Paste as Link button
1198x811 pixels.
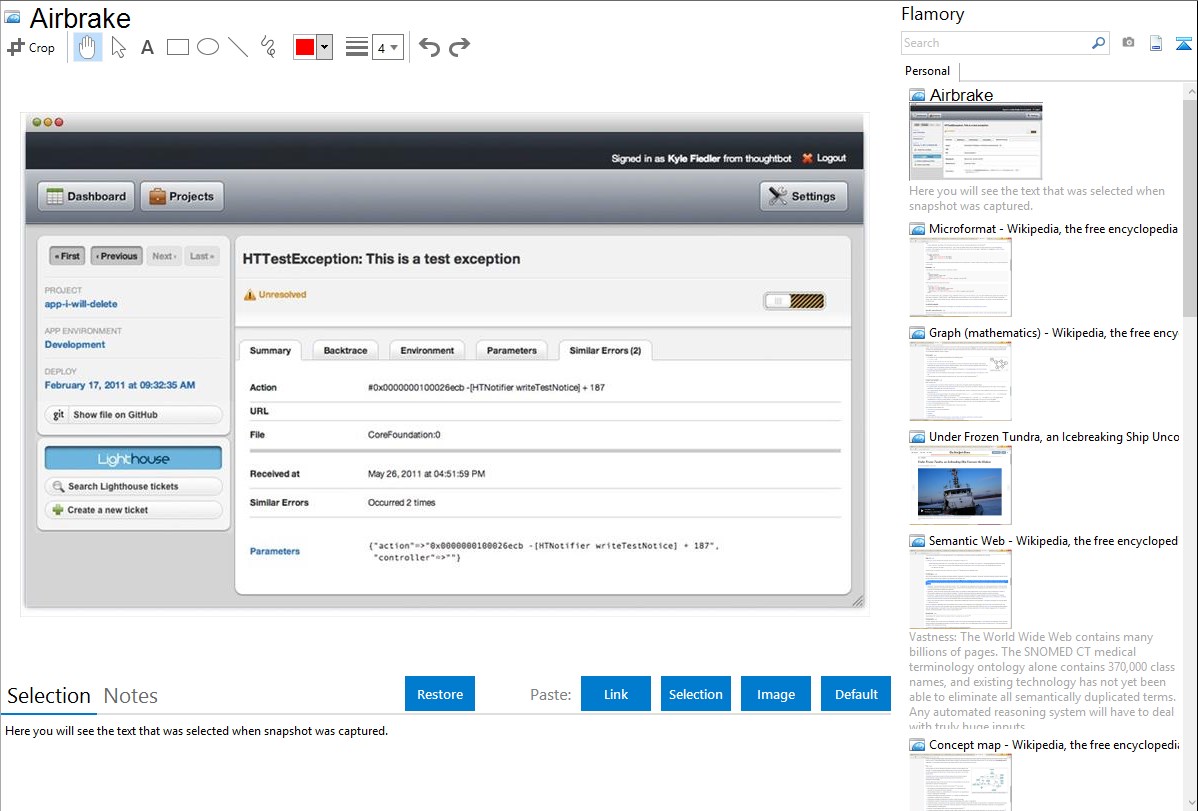(x=616, y=694)
